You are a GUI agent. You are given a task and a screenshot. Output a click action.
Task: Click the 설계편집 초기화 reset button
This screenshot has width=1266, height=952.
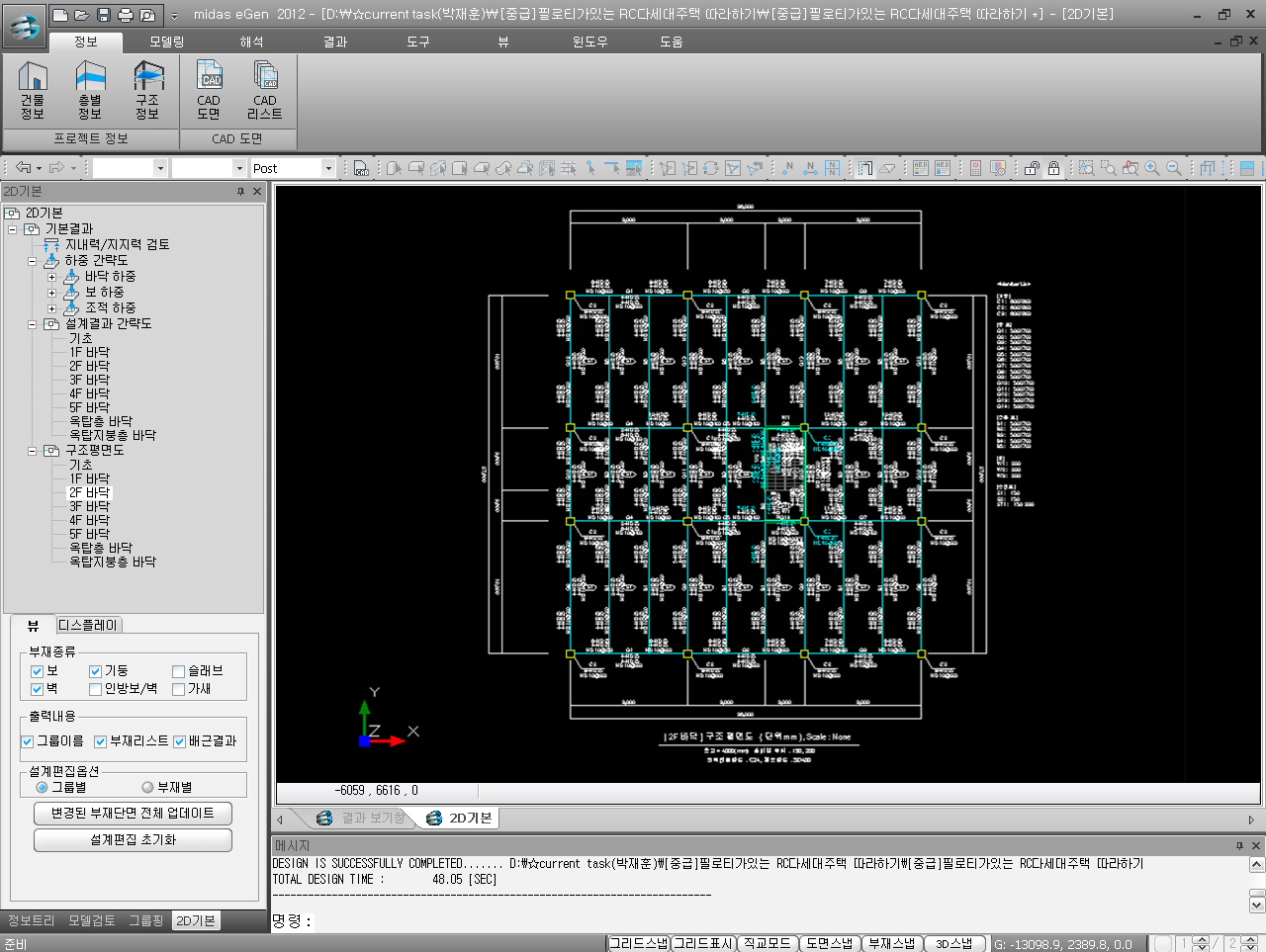click(x=133, y=839)
